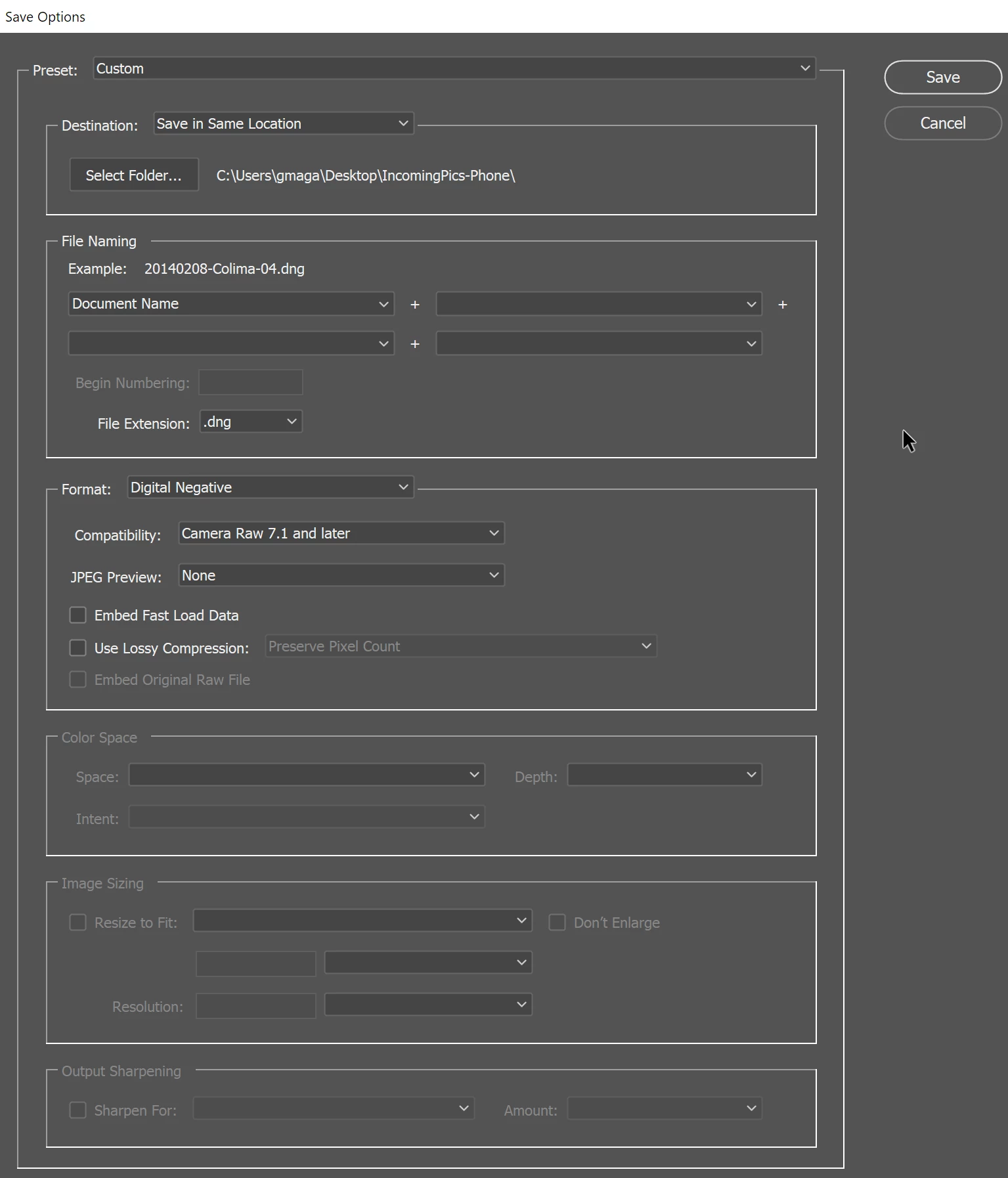Tick the Resize to Fit checkbox
Viewport: 1008px width, 1178px height.
78,923
